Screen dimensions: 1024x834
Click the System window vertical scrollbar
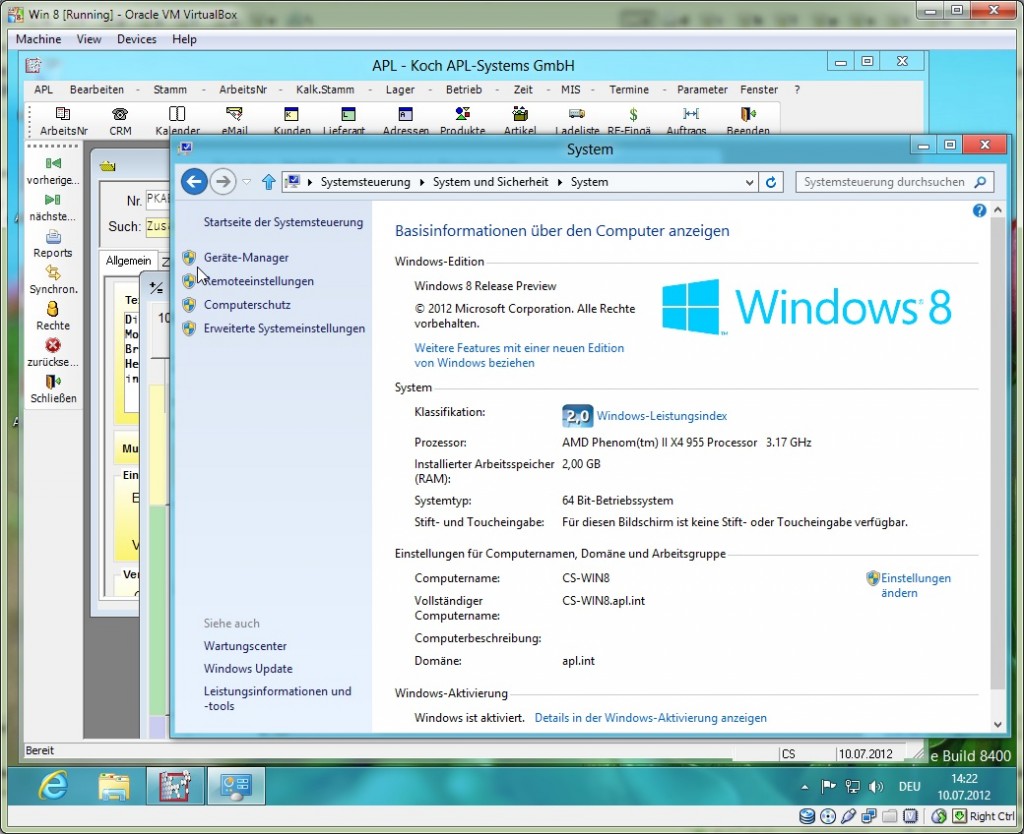[x=997, y=468]
